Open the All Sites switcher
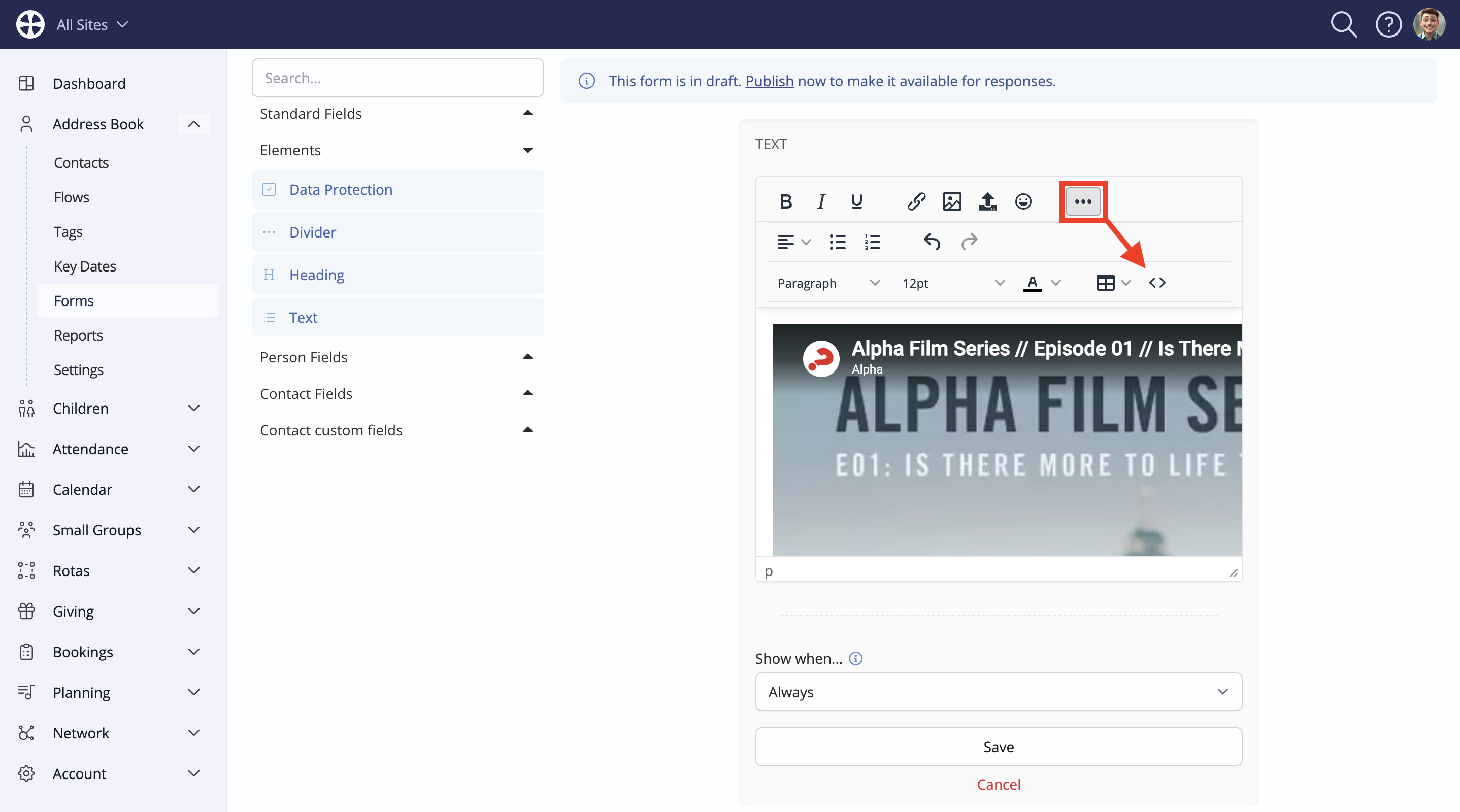This screenshot has height=812, width=1460. [x=93, y=24]
